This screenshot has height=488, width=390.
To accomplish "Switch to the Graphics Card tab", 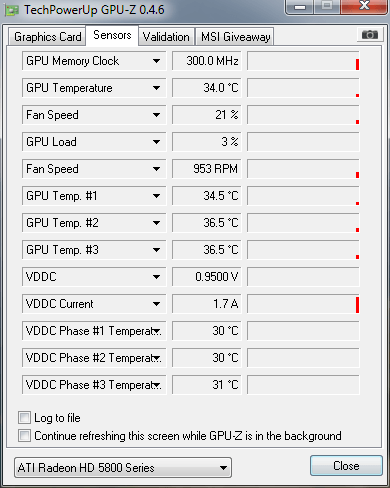I will tap(47, 36).
